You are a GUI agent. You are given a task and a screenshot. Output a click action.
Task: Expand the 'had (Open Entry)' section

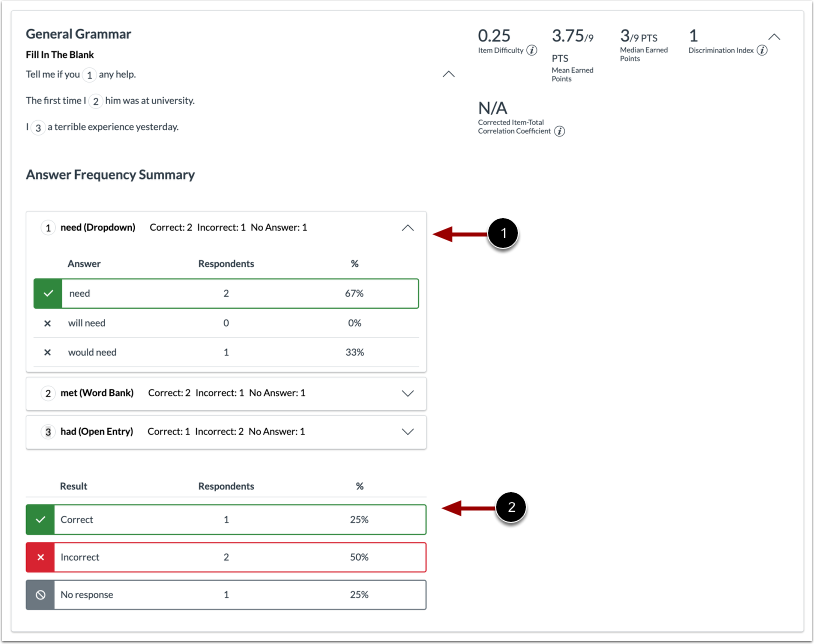coord(407,432)
